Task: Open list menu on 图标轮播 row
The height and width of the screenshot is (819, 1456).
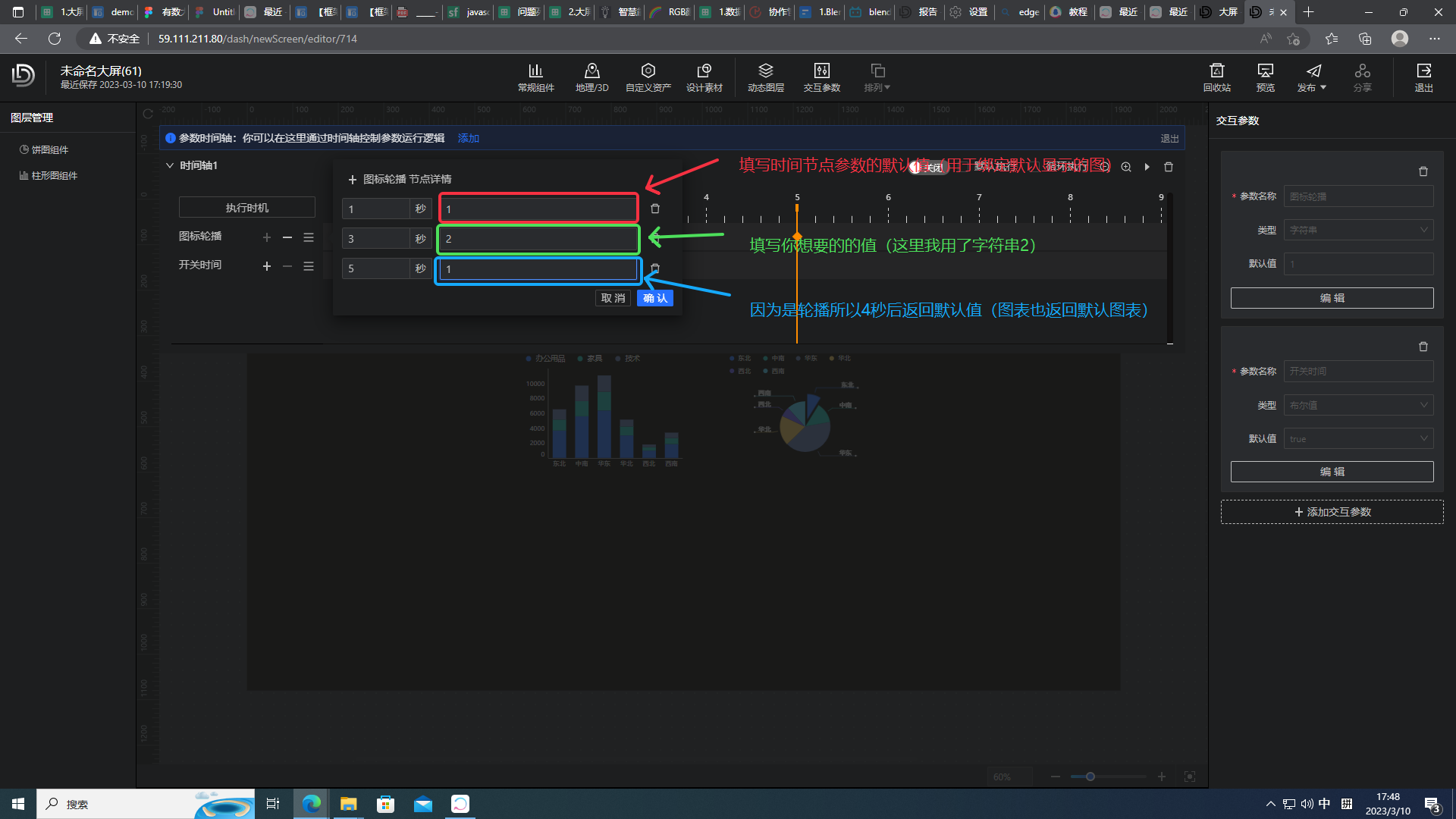Action: (309, 237)
